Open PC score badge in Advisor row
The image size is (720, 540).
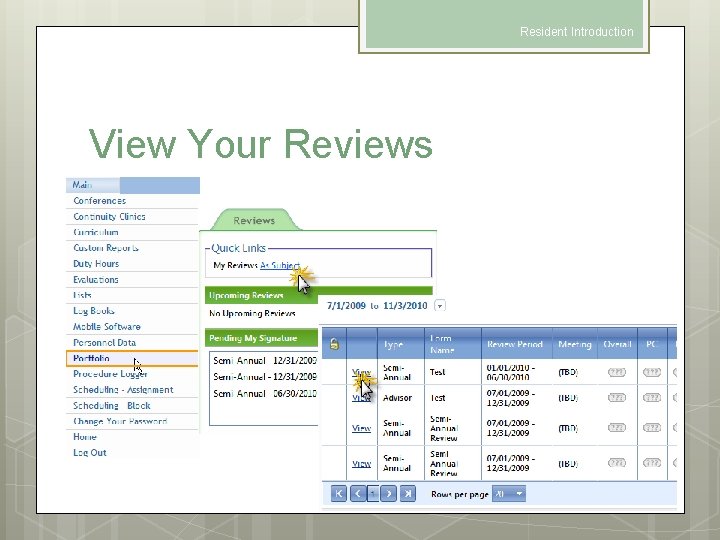coord(652,397)
